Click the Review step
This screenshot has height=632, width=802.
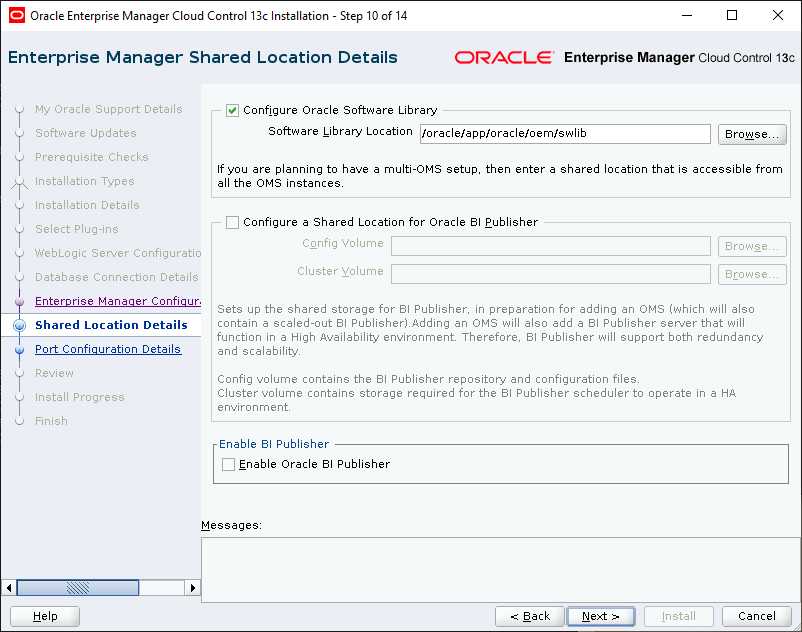(x=54, y=373)
